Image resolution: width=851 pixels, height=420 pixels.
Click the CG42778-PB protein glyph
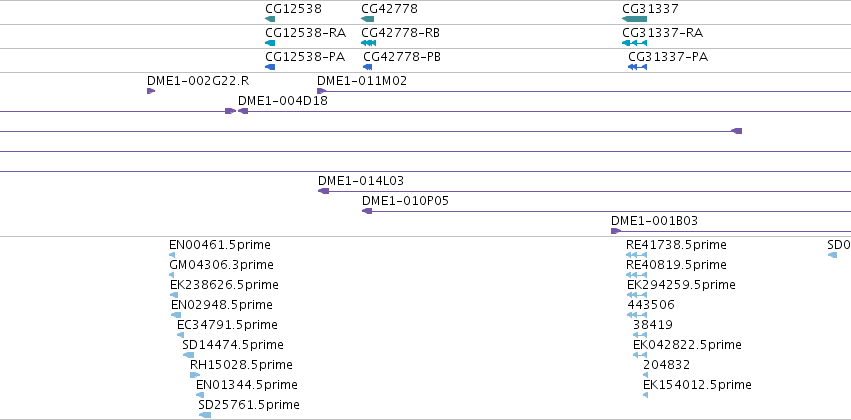pos(367,67)
